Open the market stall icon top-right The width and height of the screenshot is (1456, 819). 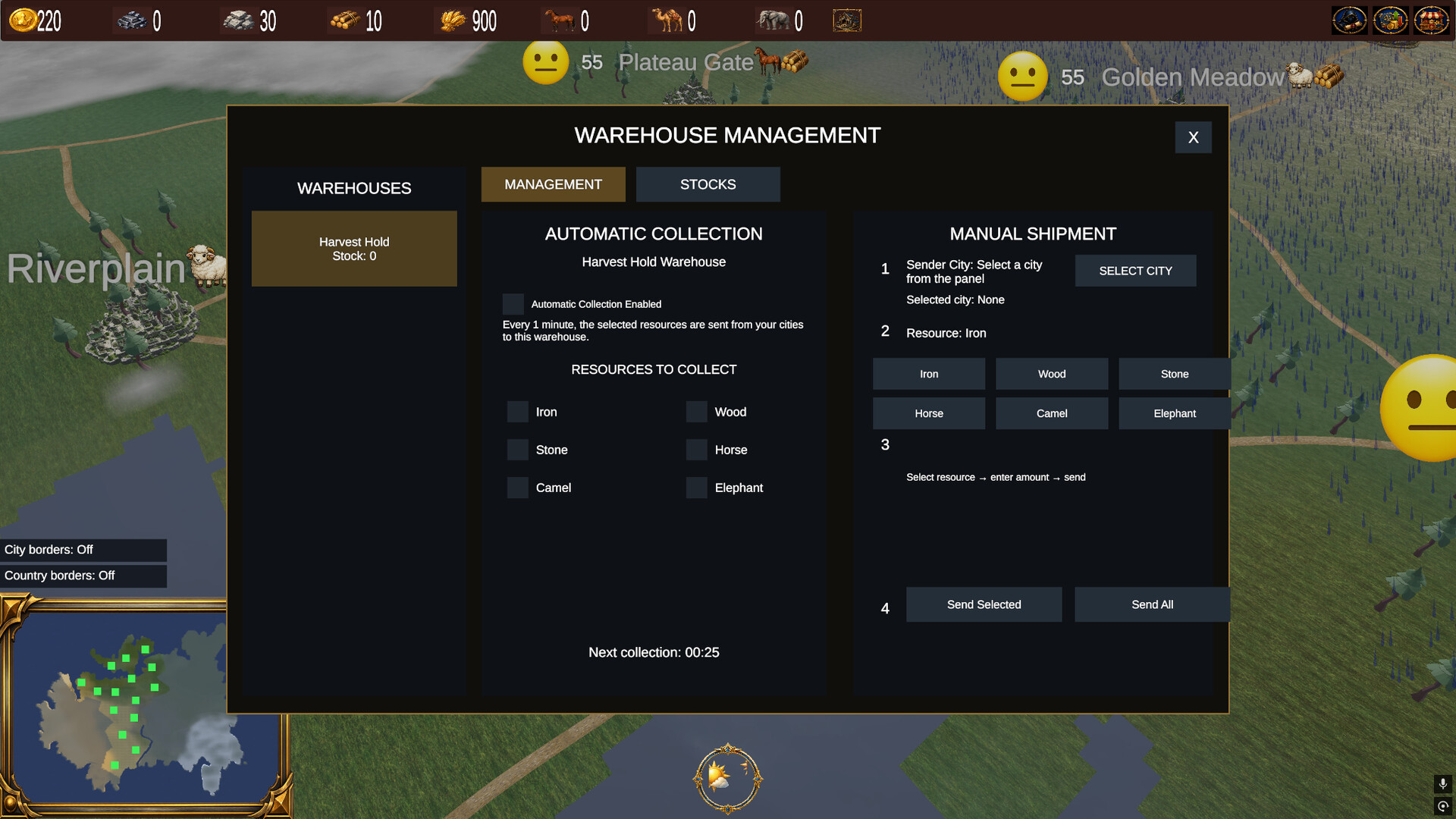coord(1432,20)
